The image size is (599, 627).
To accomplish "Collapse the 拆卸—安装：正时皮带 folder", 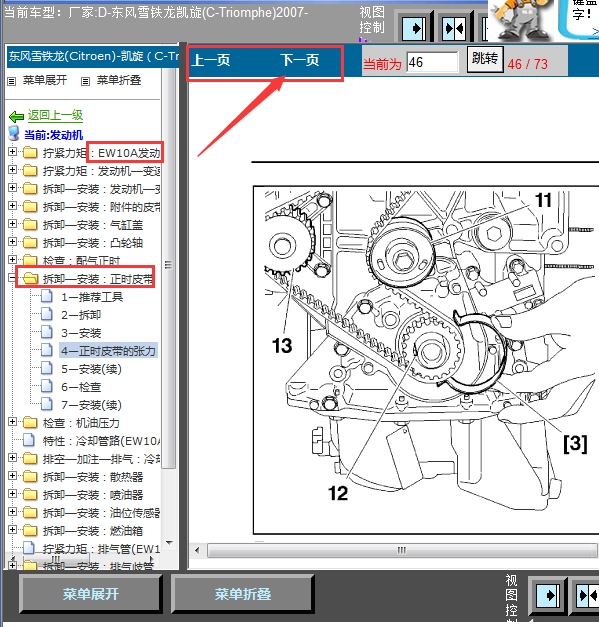I will [x=12, y=278].
